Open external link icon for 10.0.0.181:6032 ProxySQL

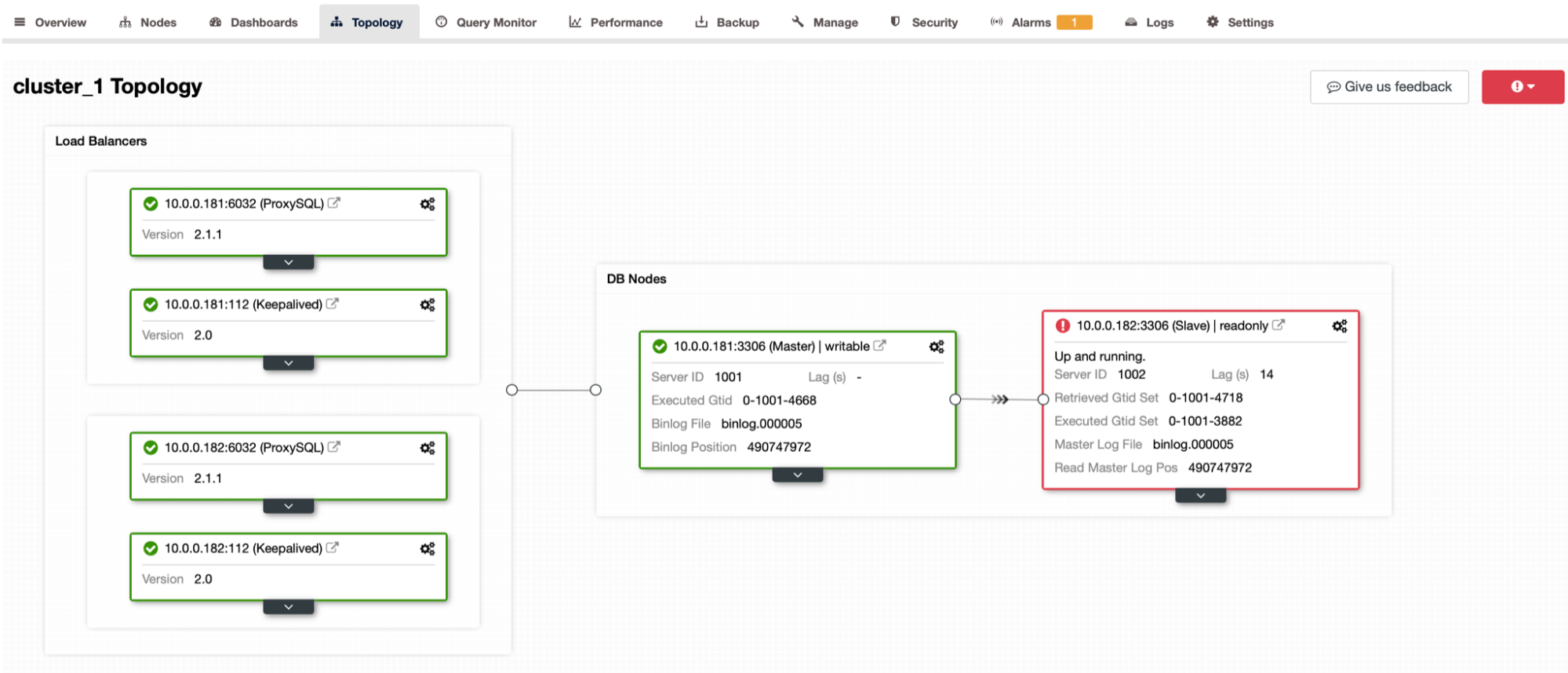point(334,203)
